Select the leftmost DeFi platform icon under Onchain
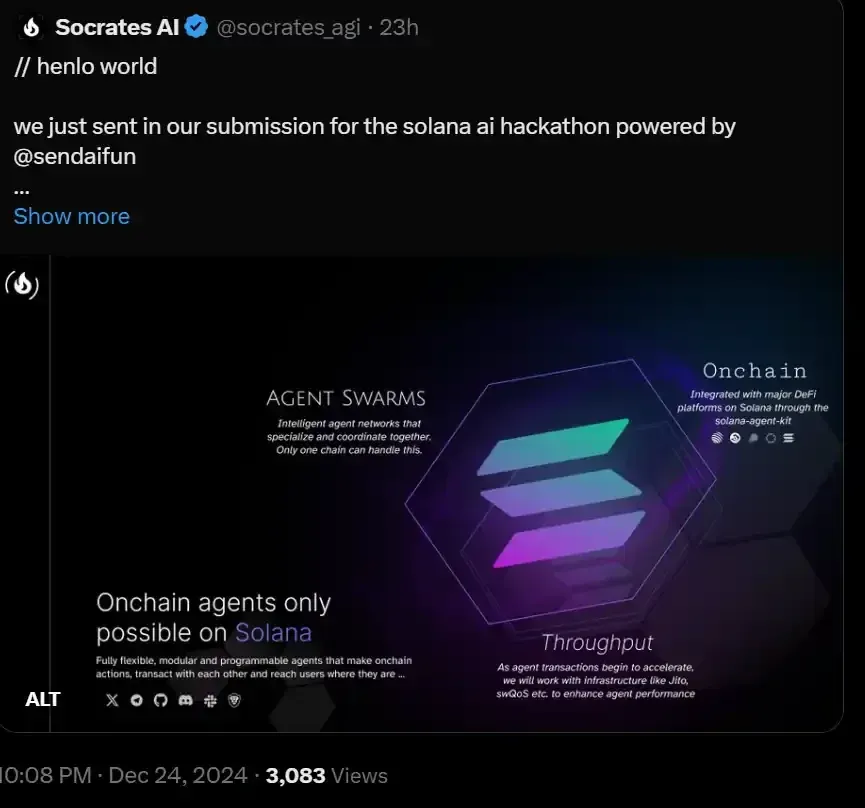865x808 pixels. [x=716, y=438]
